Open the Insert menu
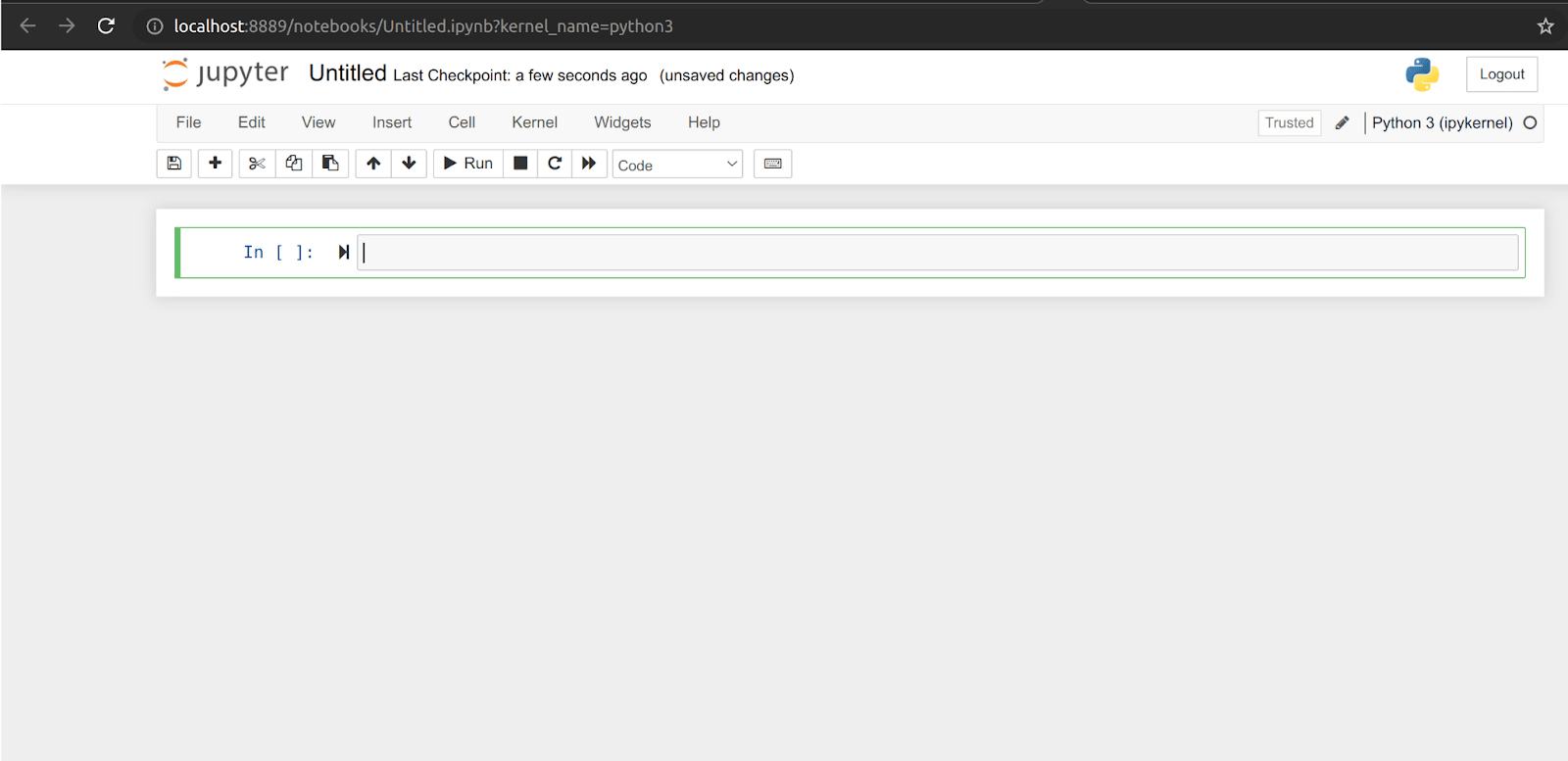The width and height of the screenshot is (1568, 761). click(x=392, y=122)
